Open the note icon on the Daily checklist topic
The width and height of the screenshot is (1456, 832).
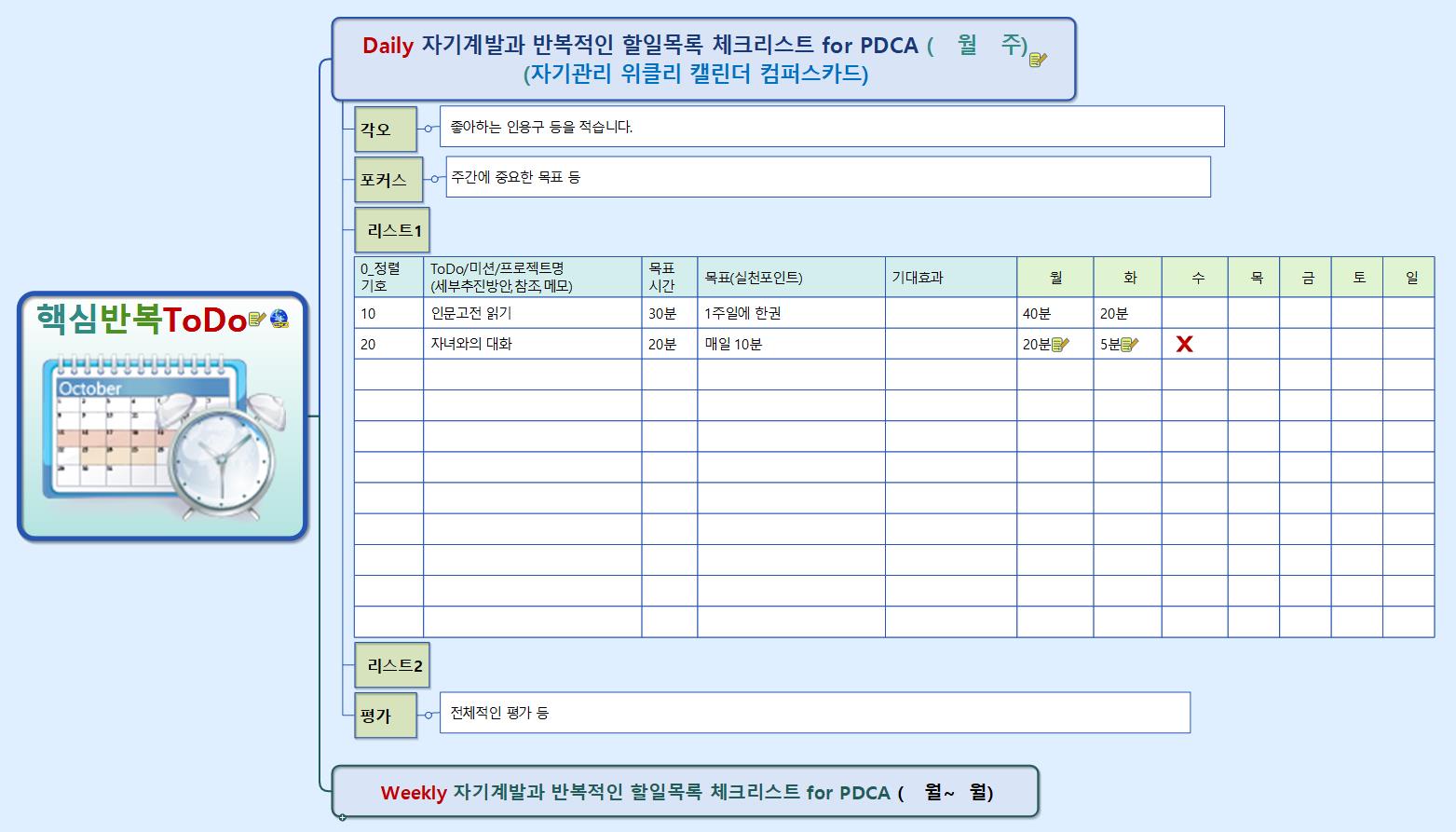(1038, 60)
